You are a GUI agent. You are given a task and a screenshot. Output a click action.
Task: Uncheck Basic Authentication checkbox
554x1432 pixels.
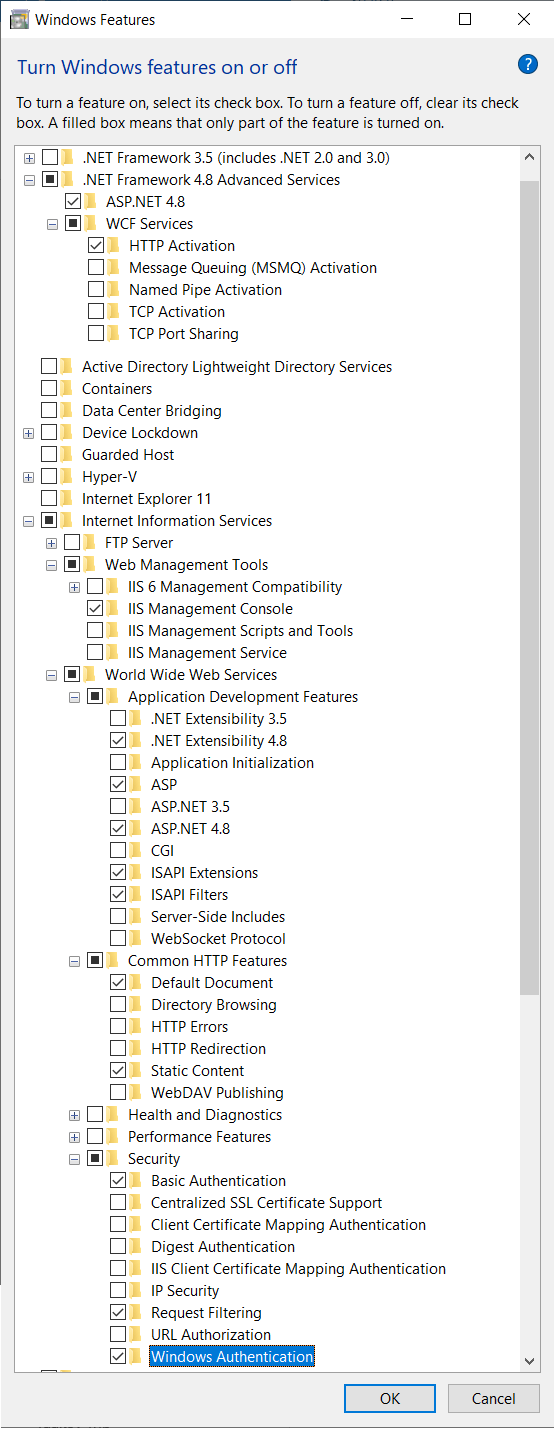pyautogui.click(x=118, y=1181)
